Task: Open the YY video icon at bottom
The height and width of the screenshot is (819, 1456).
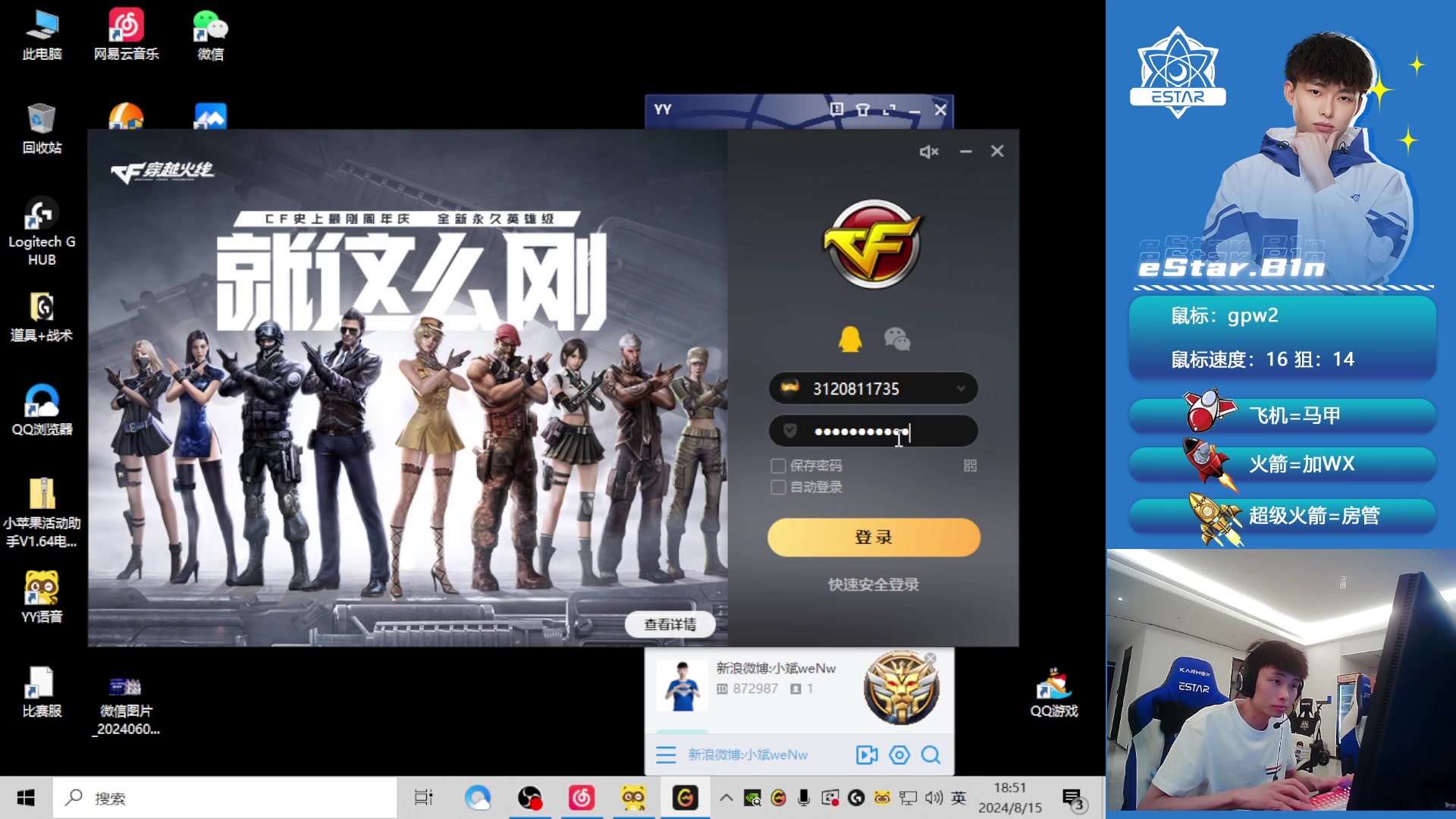Action: point(867,755)
